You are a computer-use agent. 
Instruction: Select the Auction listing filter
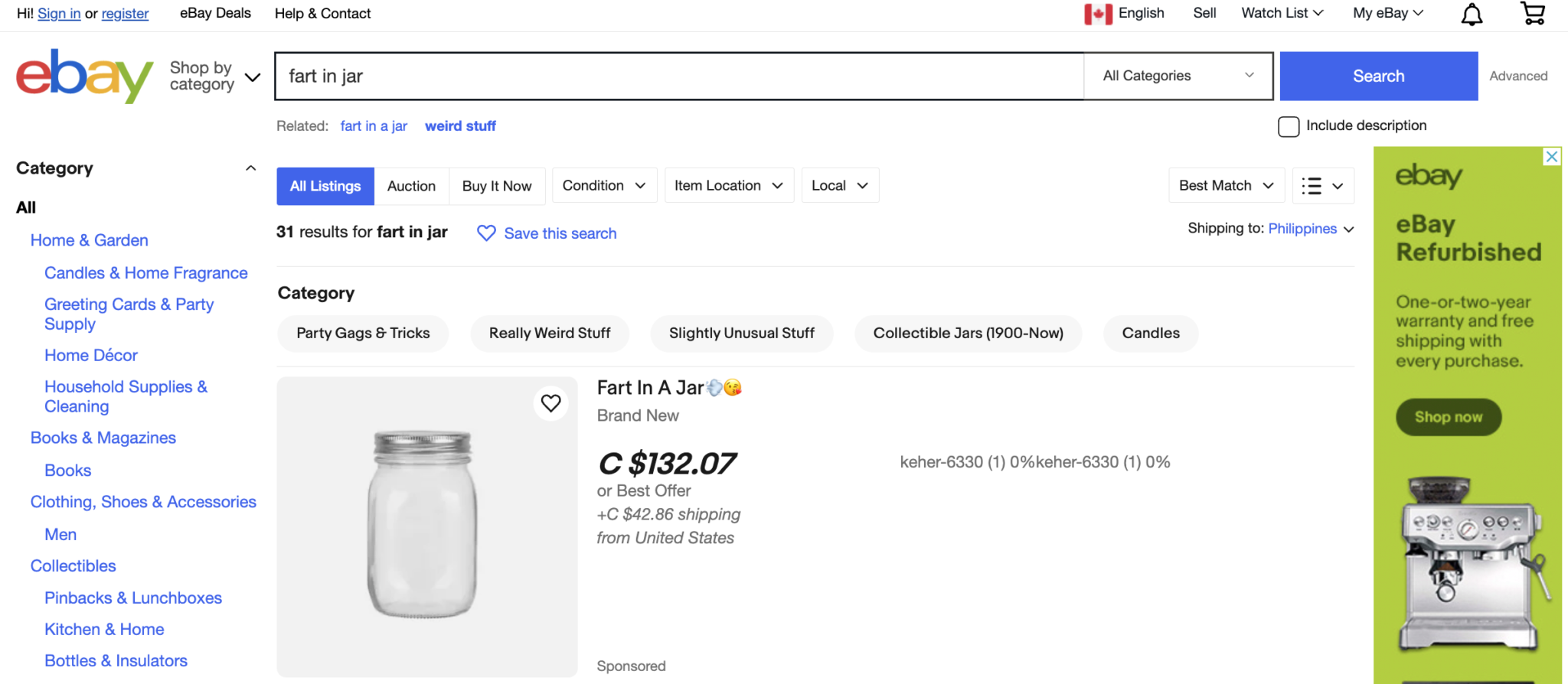click(411, 185)
